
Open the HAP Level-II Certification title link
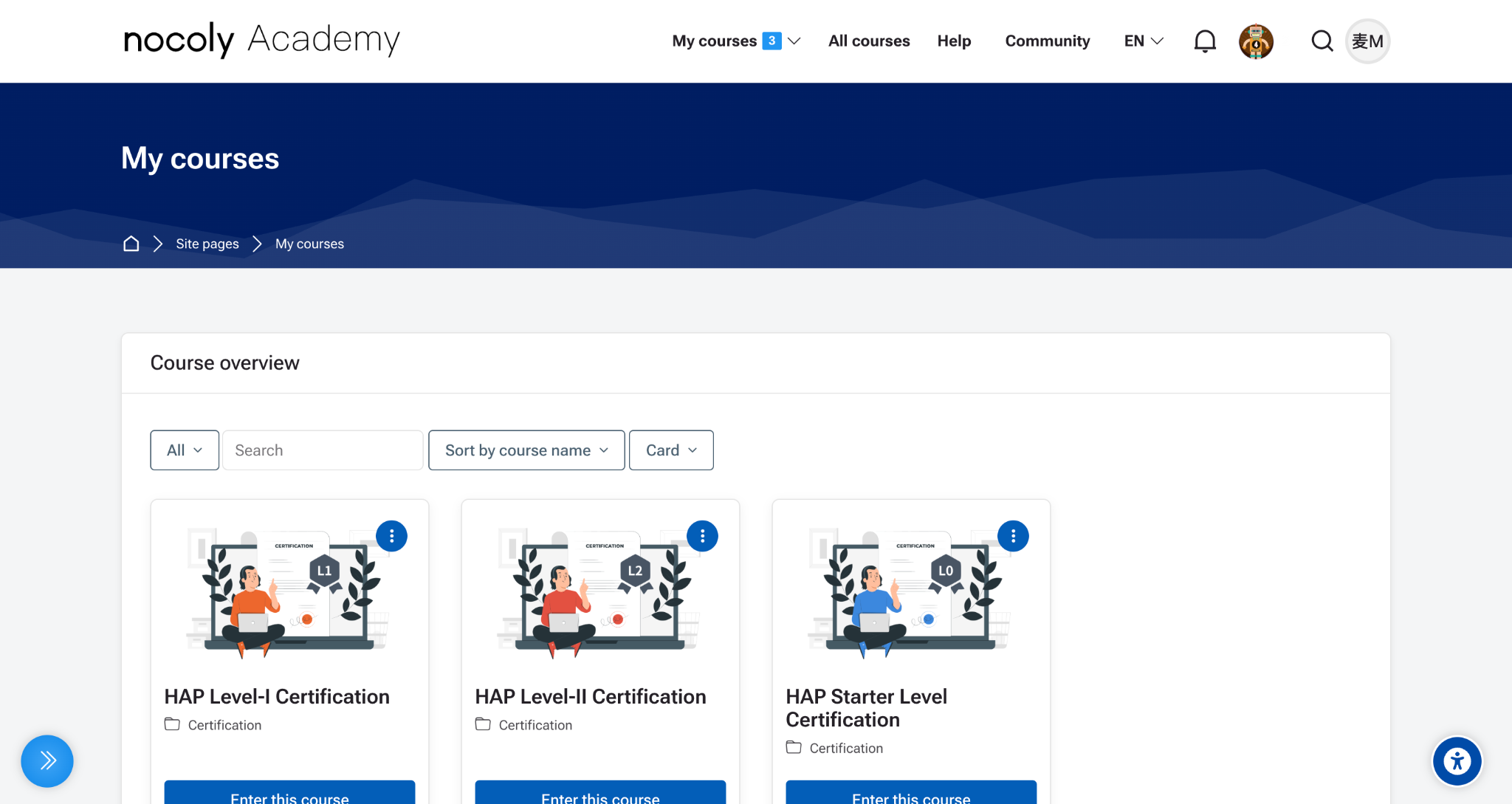[591, 696]
